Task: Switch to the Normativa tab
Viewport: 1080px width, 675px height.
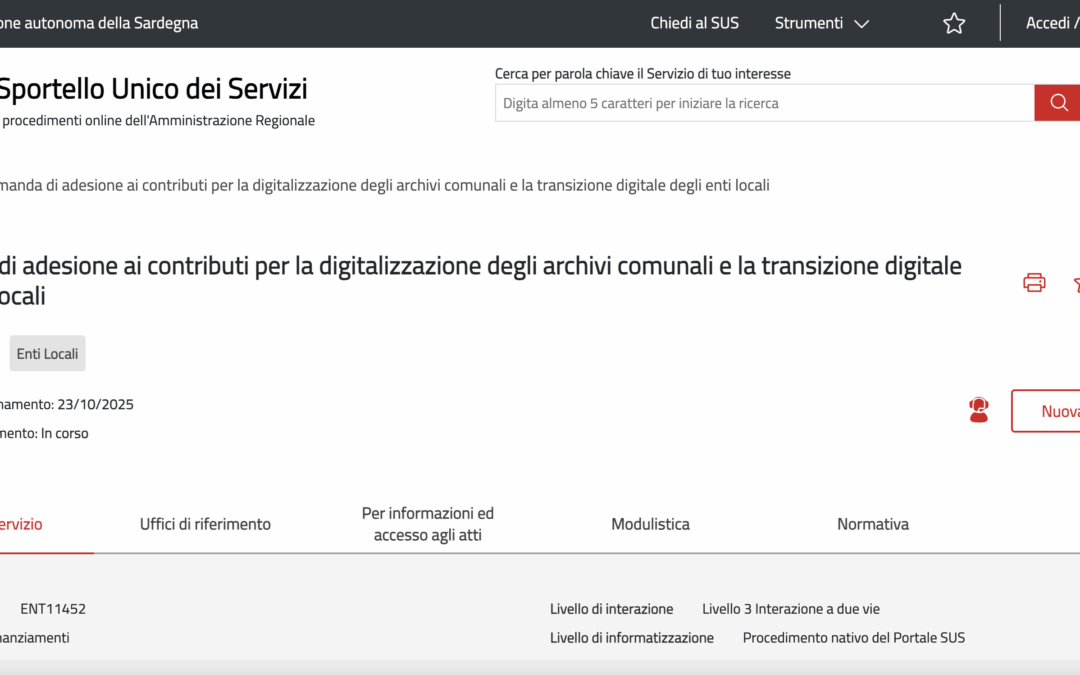Action: (872, 524)
